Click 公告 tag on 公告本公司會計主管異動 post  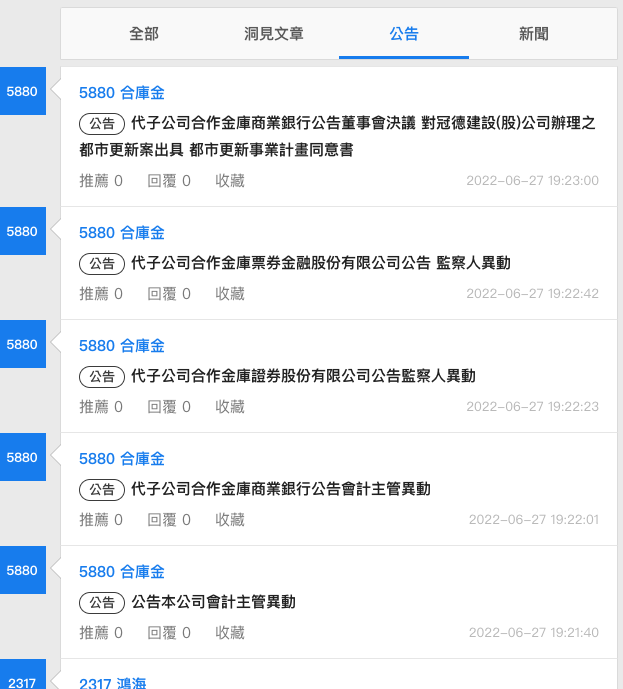[102, 602]
